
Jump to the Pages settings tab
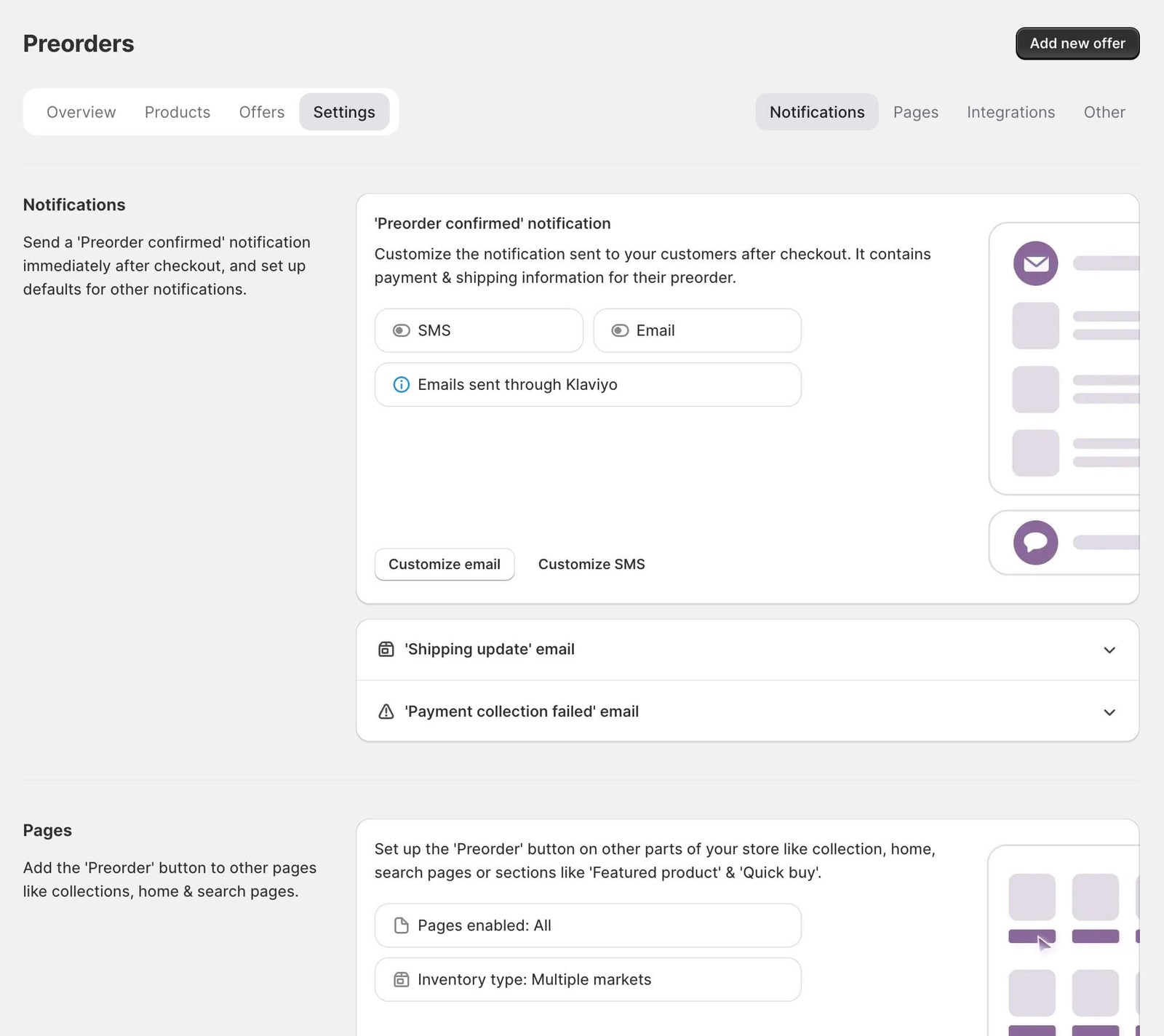(x=915, y=112)
